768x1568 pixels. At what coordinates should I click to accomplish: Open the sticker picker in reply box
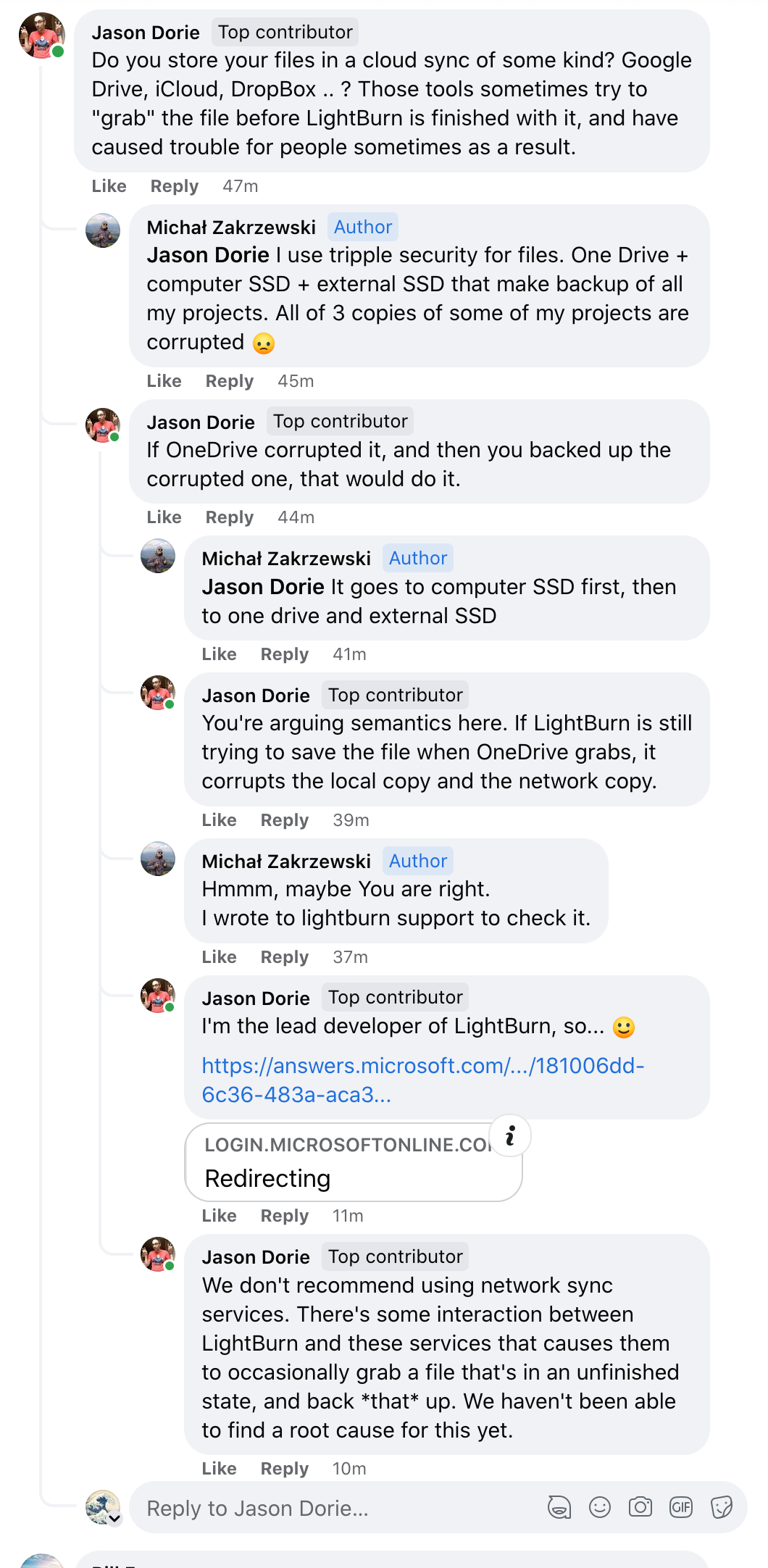[x=722, y=1507]
